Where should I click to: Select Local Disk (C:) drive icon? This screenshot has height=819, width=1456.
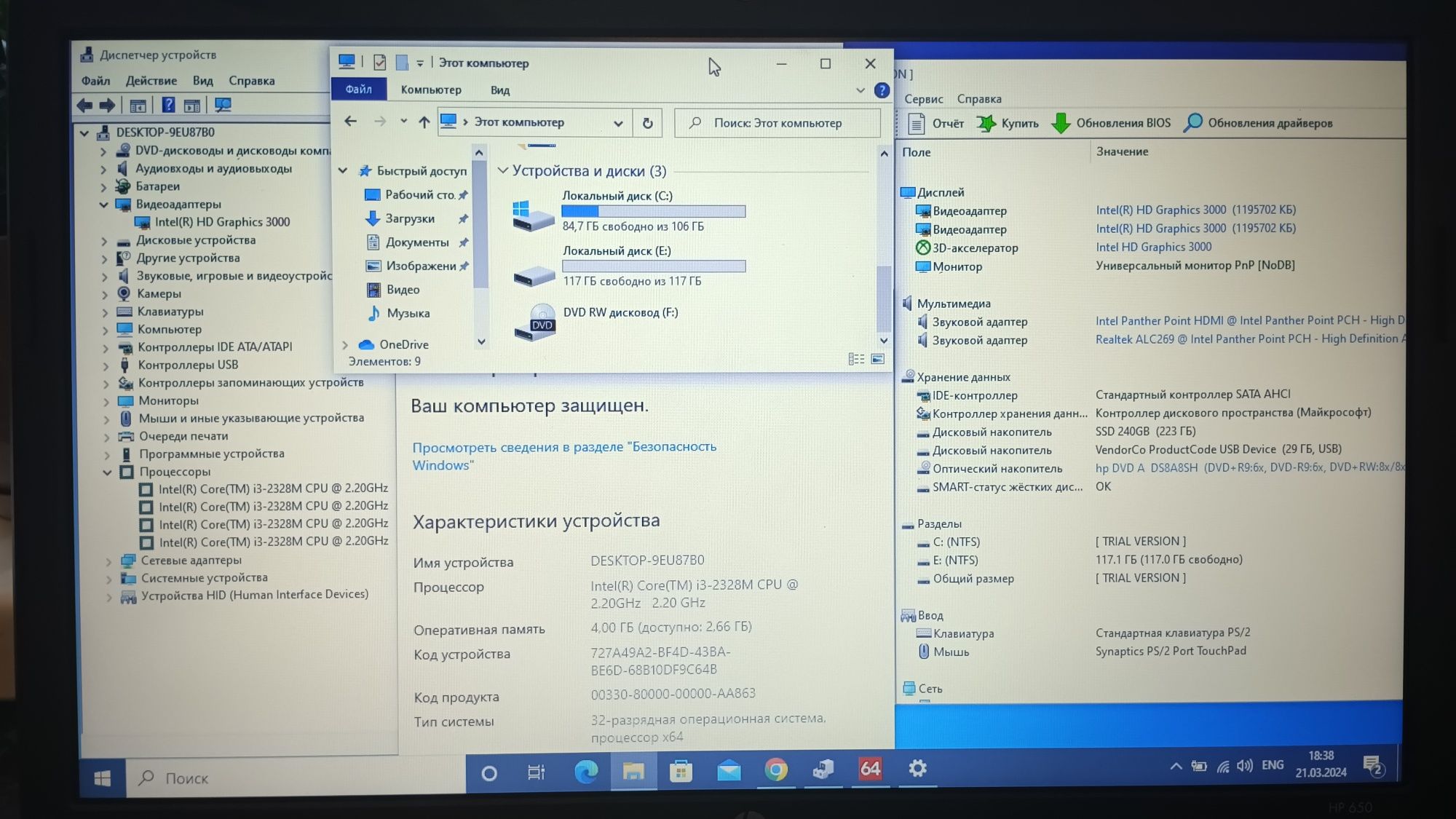click(x=533, y=215)
